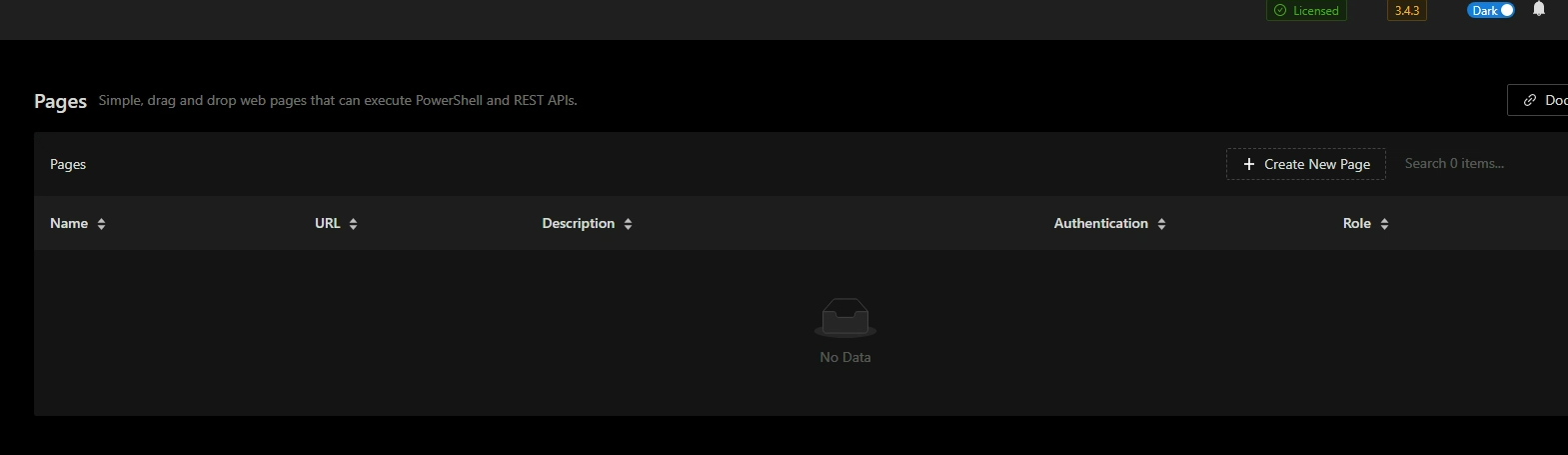Screen dimensions: 1568x455
Task: Click the Role column header text
Action: point(1357,223)
